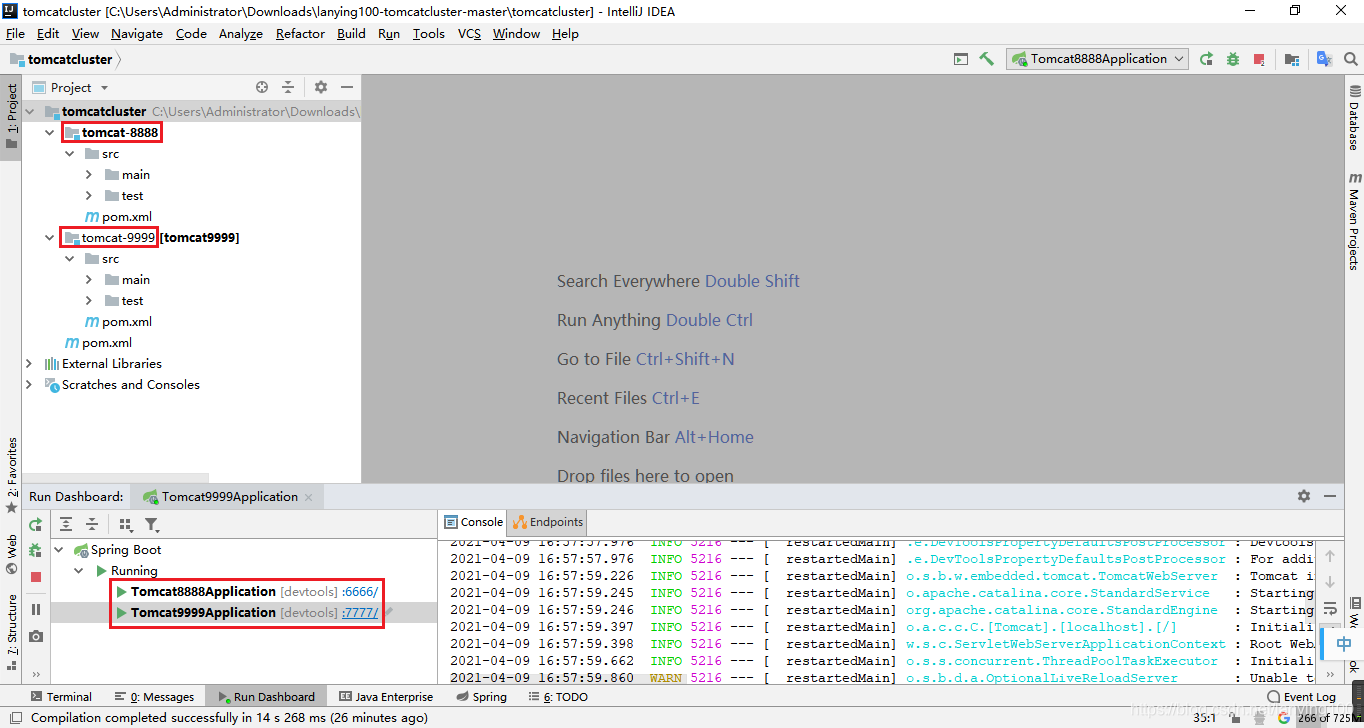The image size is (1364, 728).
Task: Rerun application in Run Dashboard sidebar
Action: click(36, 524)
